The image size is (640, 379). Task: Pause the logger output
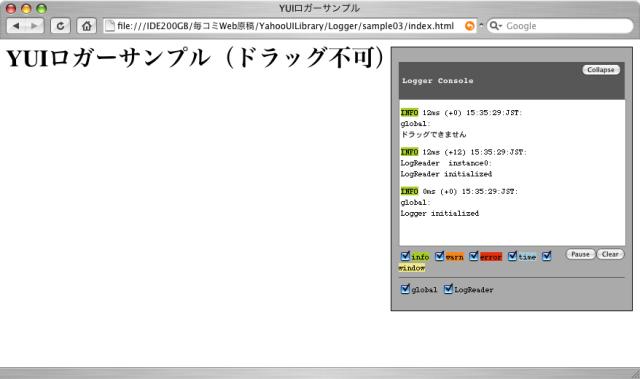pyautogui.click(x=580, y=254)
